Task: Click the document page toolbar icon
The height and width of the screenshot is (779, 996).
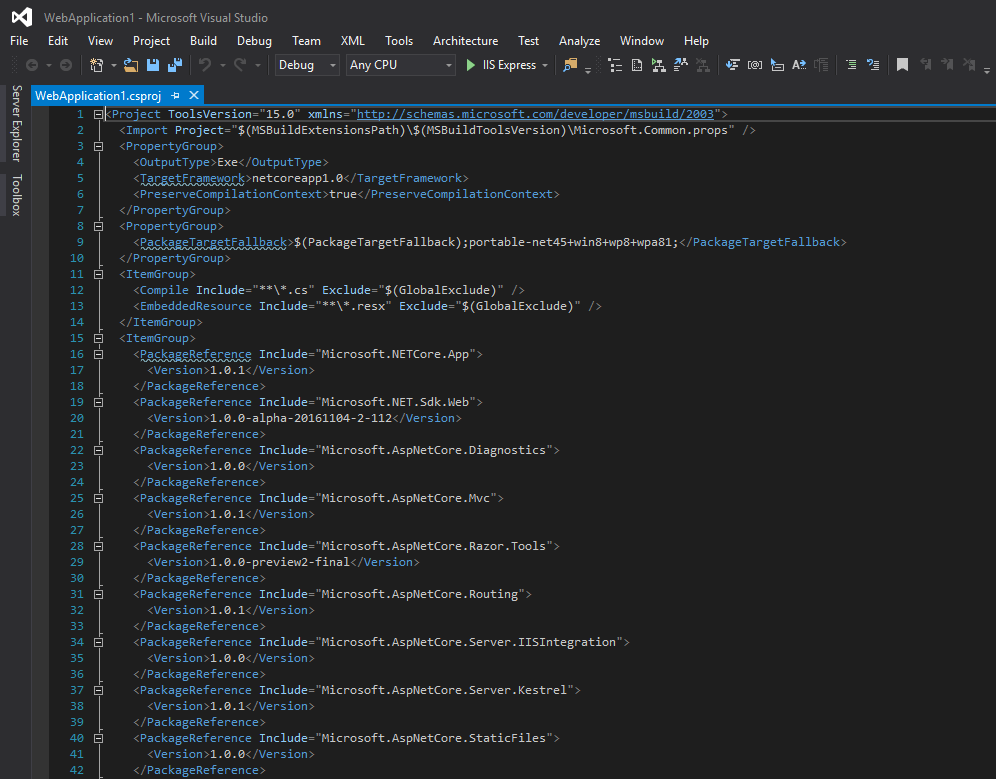Action: coord(636,65)
